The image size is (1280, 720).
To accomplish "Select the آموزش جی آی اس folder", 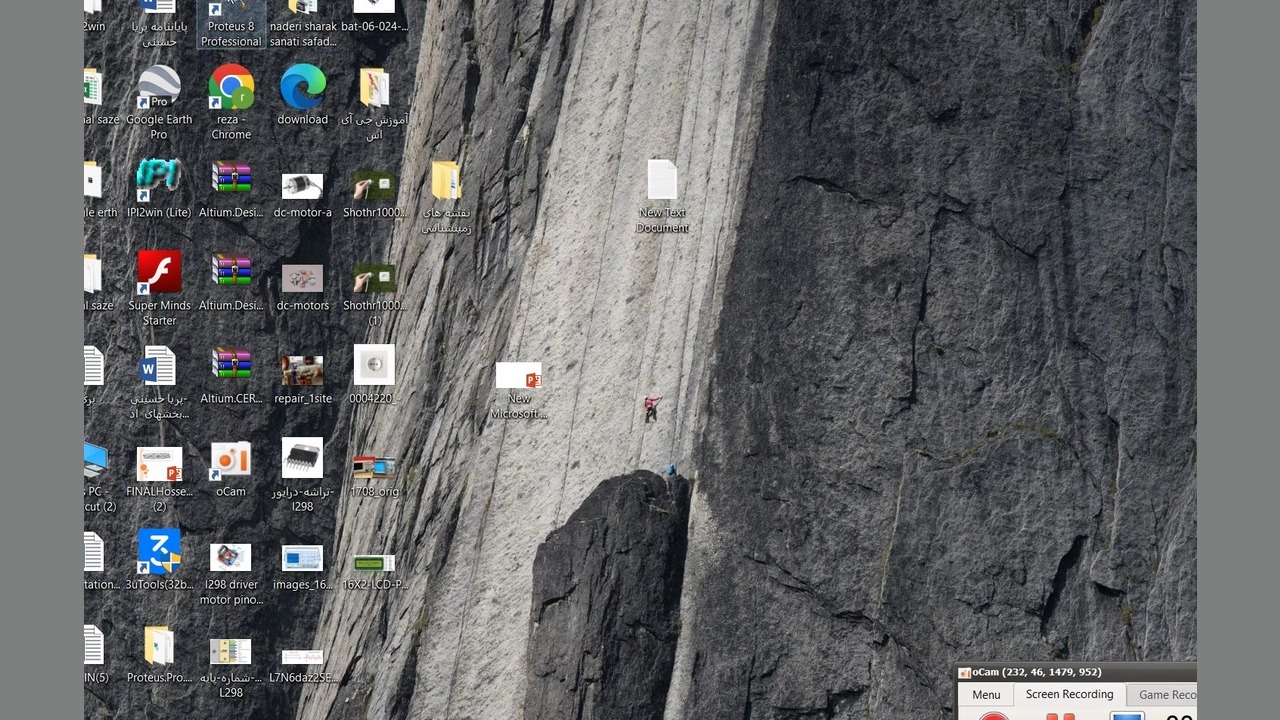I will 374,102.
